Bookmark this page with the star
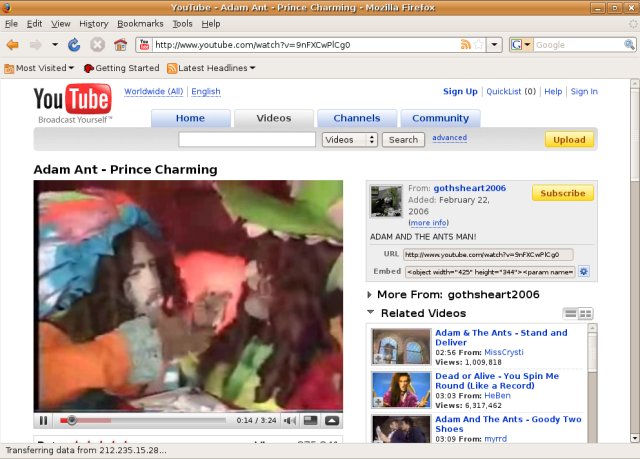640x459 pixels. tap(479, 44)
